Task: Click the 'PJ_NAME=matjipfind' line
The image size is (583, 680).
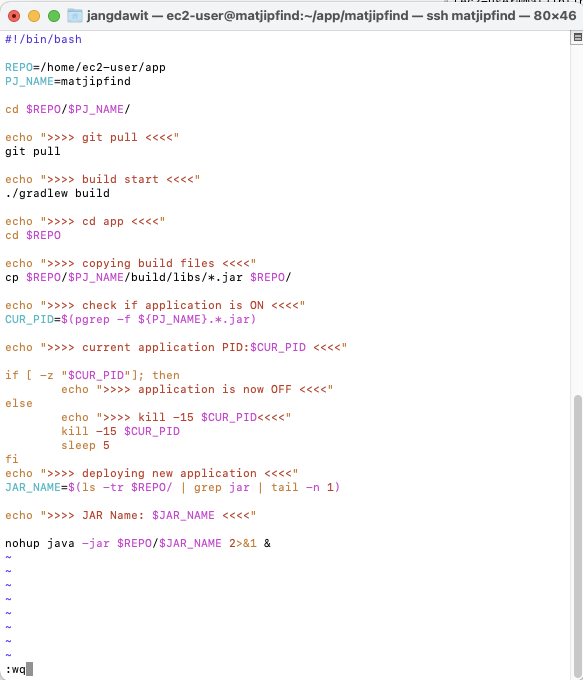Action: 68,81
